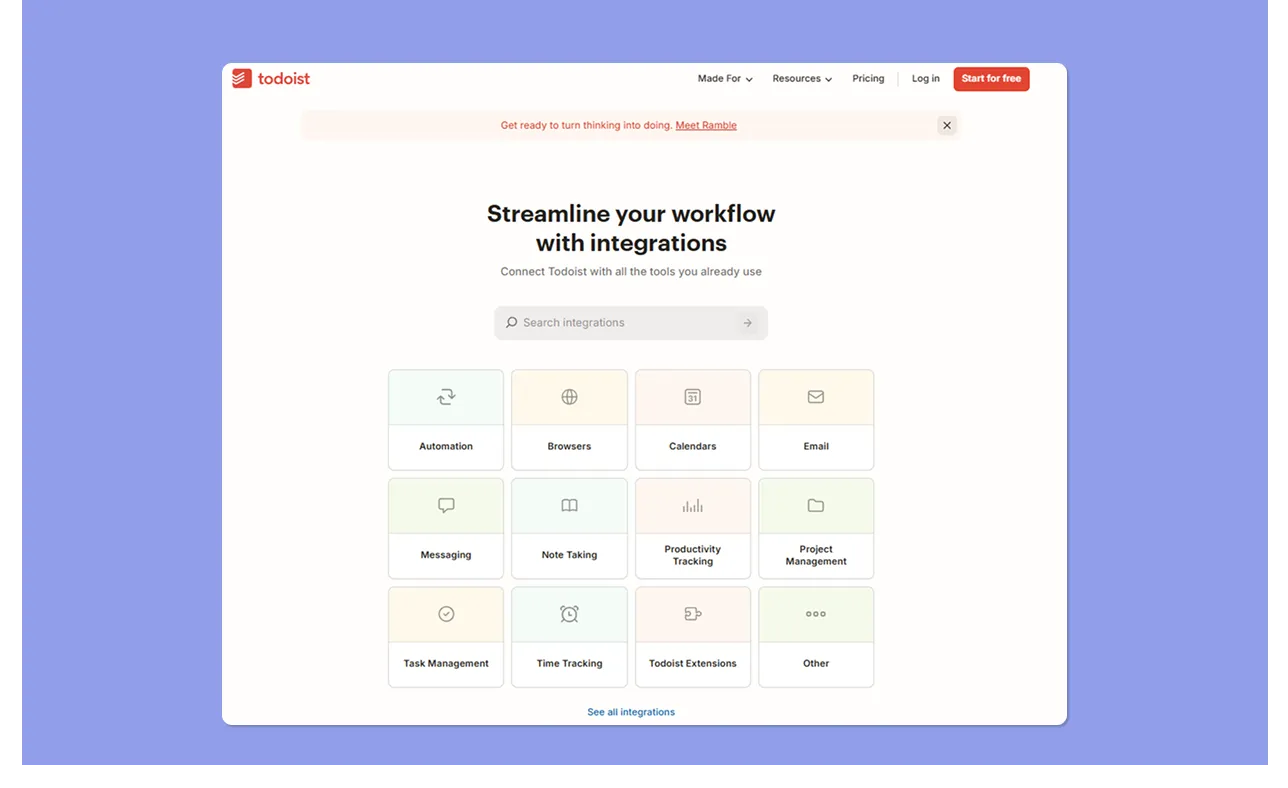Screen dimensions: 1288x788
Task: Click the Automation arrows icon
Action: 446,397
